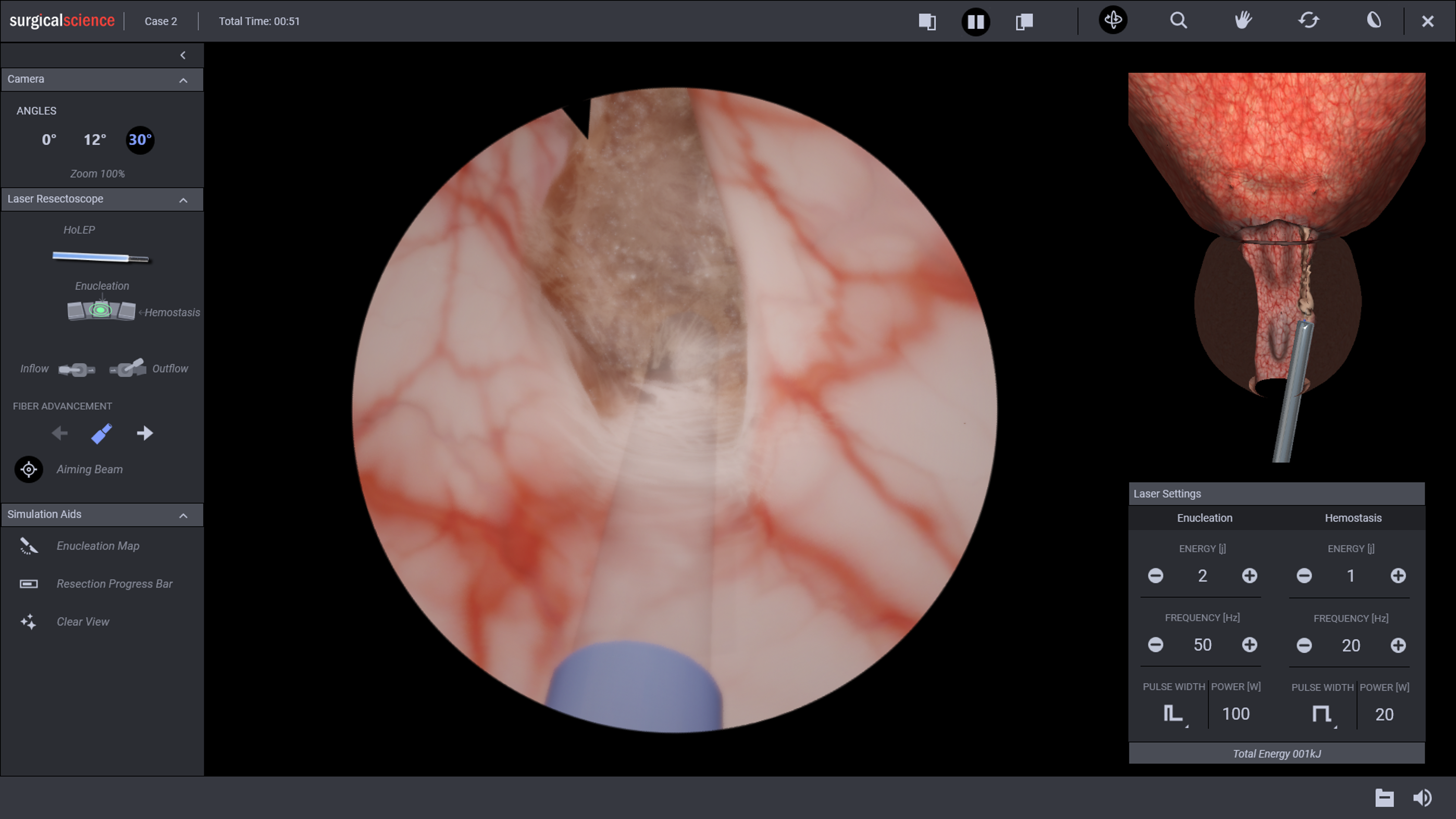Retract the fiber with the left arrow
Image resolution: width=1456 pixels, height=819 pixels.
point(59,433)
